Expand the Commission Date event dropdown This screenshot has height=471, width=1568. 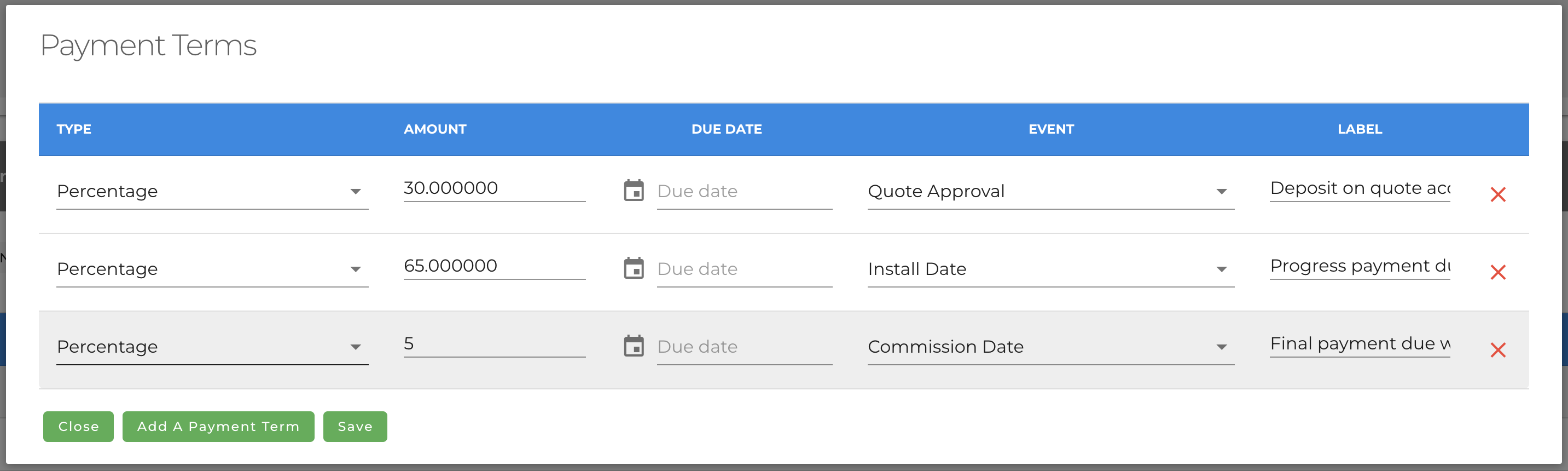point(1050,347)
